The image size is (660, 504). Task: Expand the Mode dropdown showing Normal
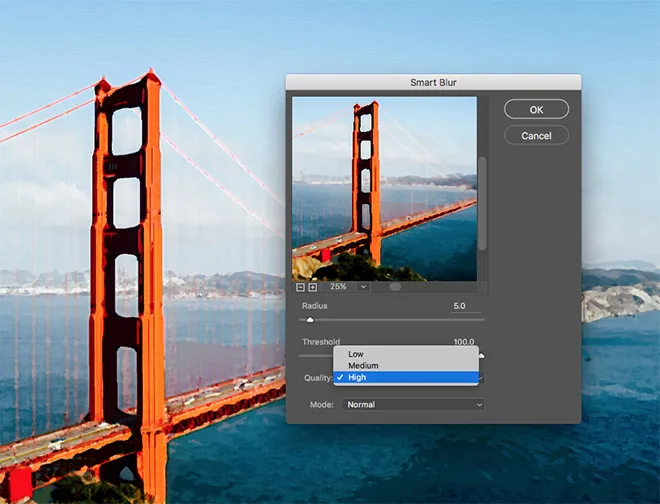(x=413, y=404)
